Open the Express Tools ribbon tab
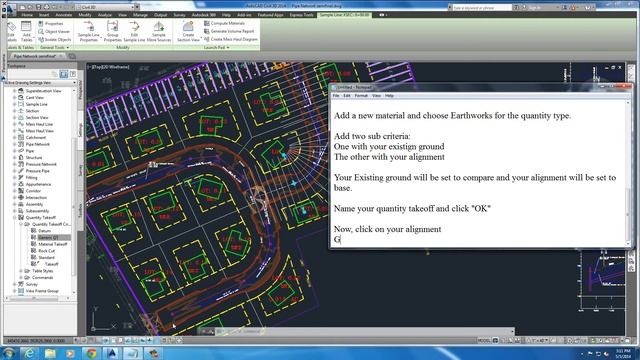The height and width of the screenshot is (360, 640). tap(302, 15)
